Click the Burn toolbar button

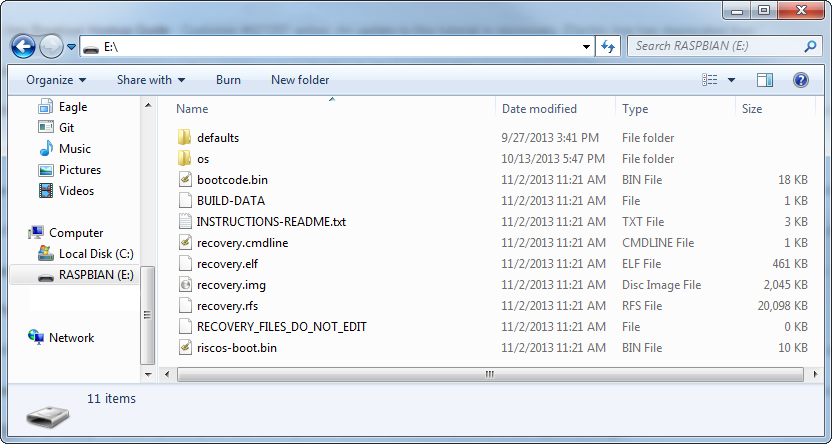coord(228,80)
